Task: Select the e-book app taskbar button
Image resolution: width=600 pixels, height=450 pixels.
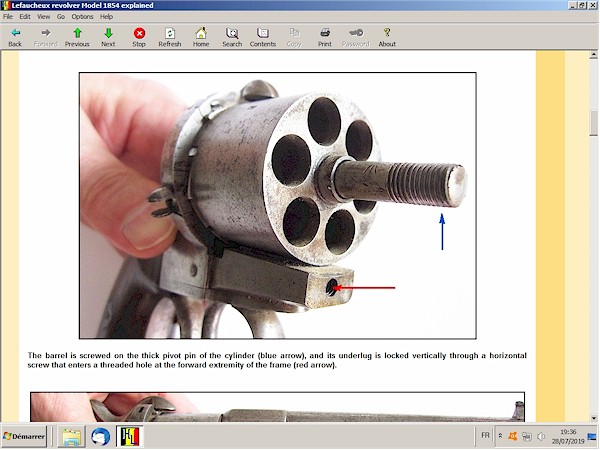Action: 130,437
